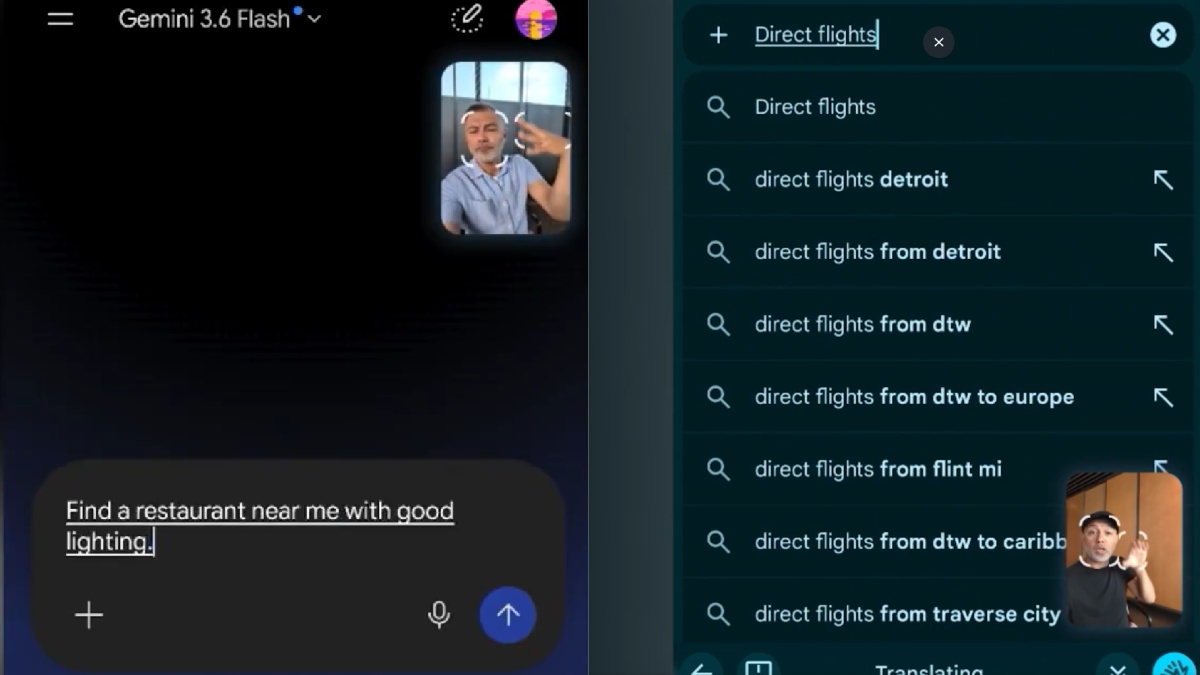The height and width of the screenshot is (675, 1200).
Task: Tap the video thumbnail of man in black cap
Action: click(x=1124, y=550)
